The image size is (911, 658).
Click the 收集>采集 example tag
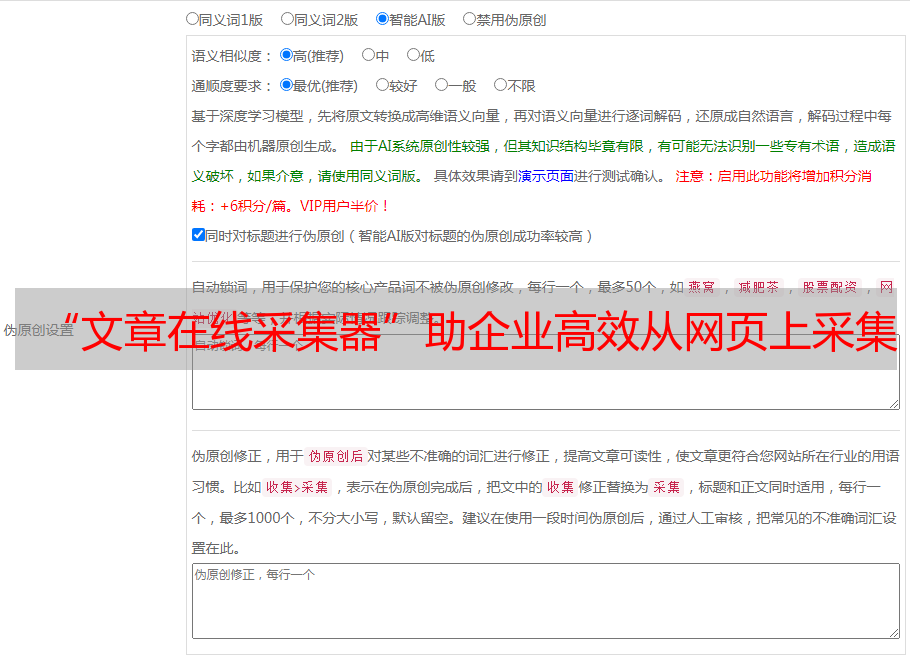click(x=297, y=487)
